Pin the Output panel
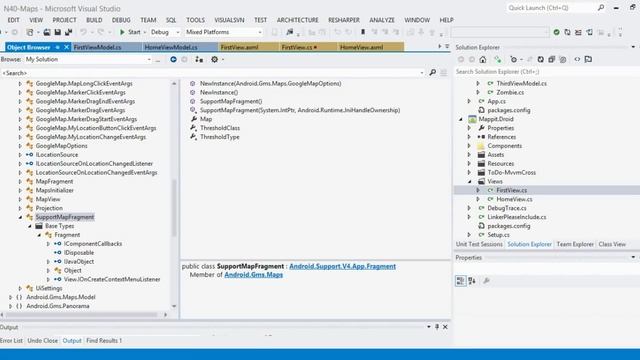Image resolution: width=640 pixels, height=360 pixels. click(437, 327)
